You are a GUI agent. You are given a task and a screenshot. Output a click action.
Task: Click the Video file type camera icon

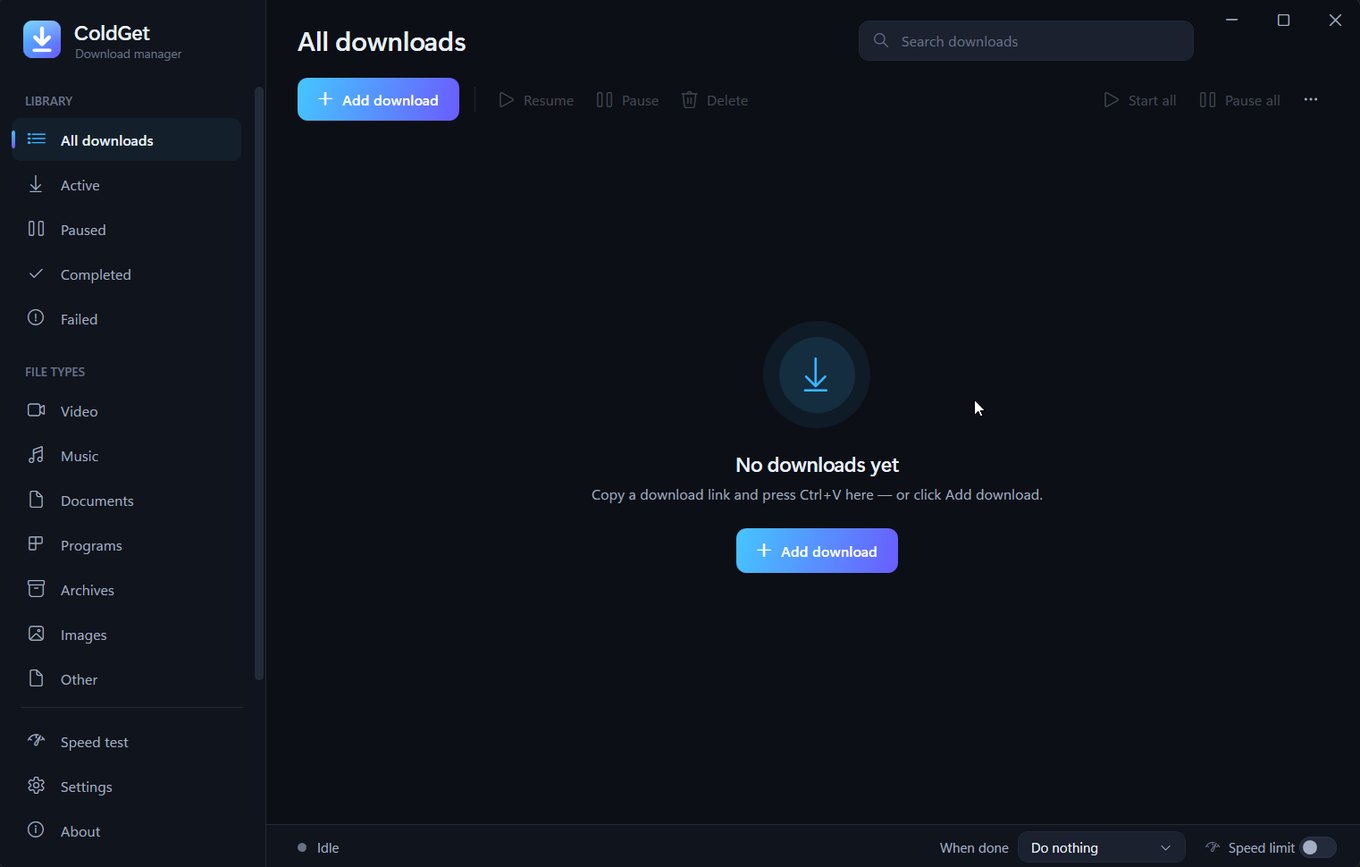point(36,410)
